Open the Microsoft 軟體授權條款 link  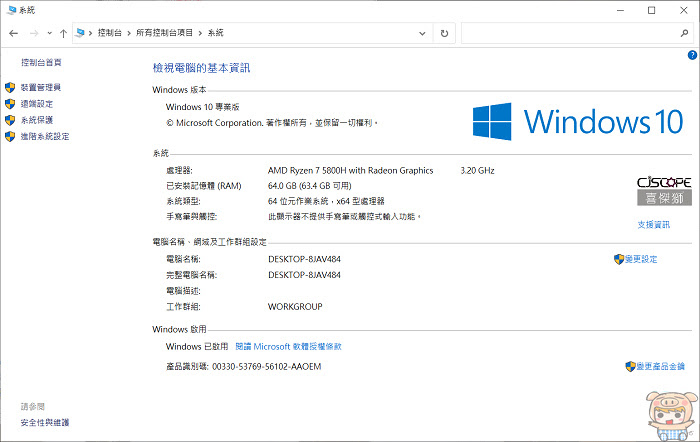pos(288,346)
